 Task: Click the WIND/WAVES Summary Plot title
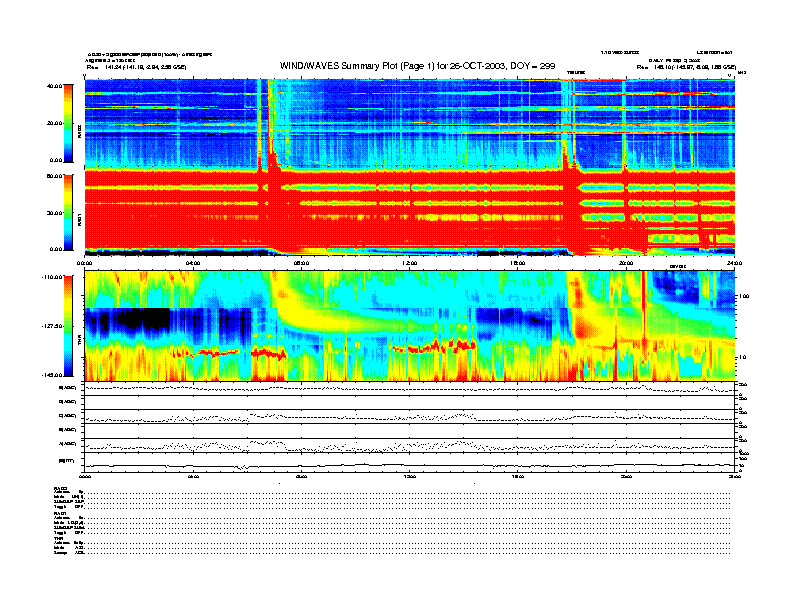click(417, 66)
